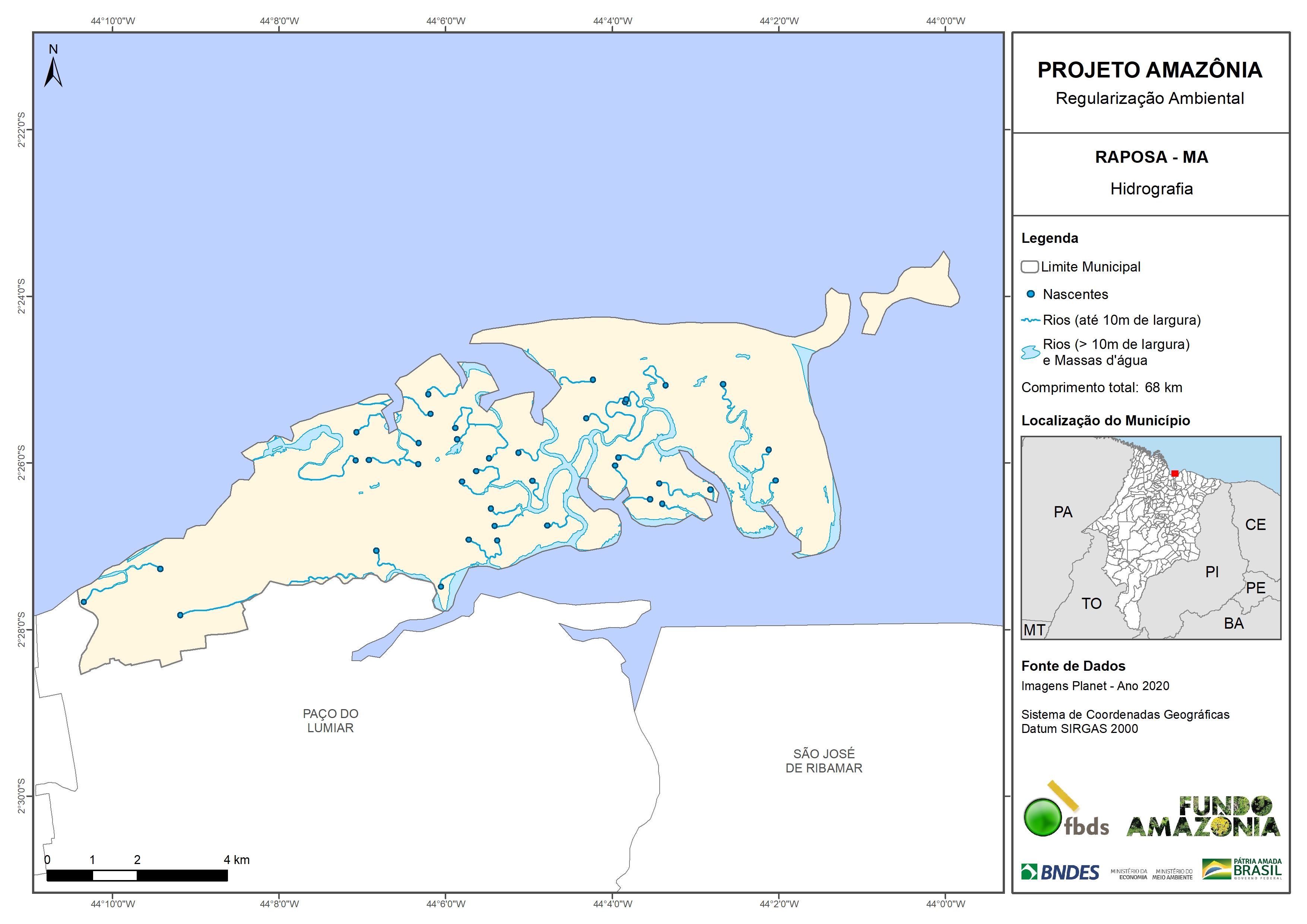Click the SÃO JOSÉ DE RIBAMAR label
The image size is (1307, 924).
(824, 761)
